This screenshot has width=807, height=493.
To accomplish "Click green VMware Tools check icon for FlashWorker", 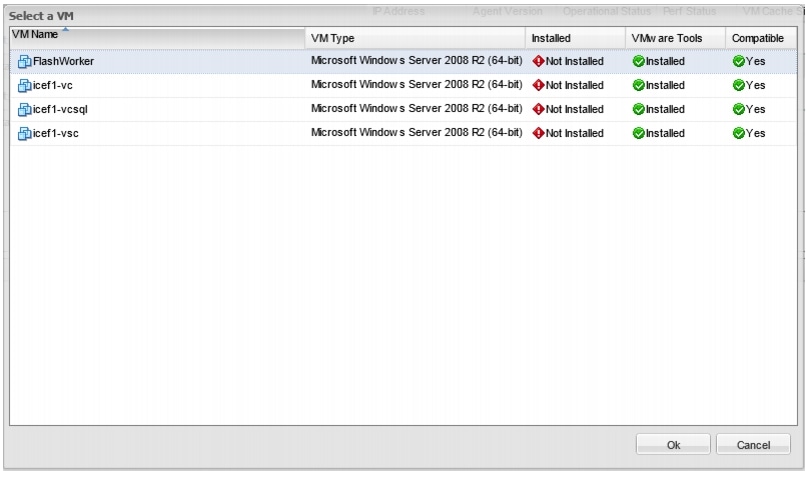I will point(639,61).
